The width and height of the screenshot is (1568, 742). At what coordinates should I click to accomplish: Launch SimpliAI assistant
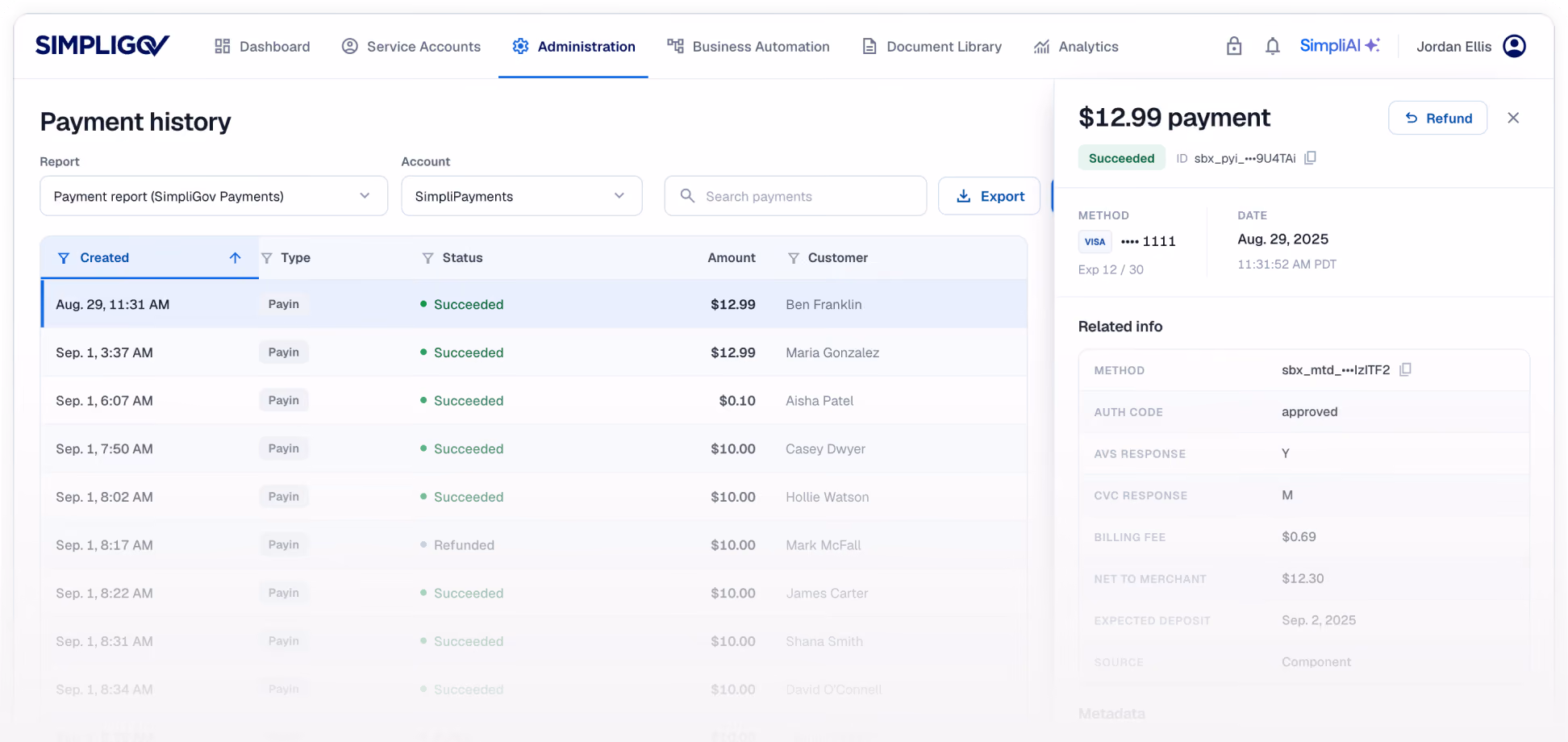coord(1340,46)
